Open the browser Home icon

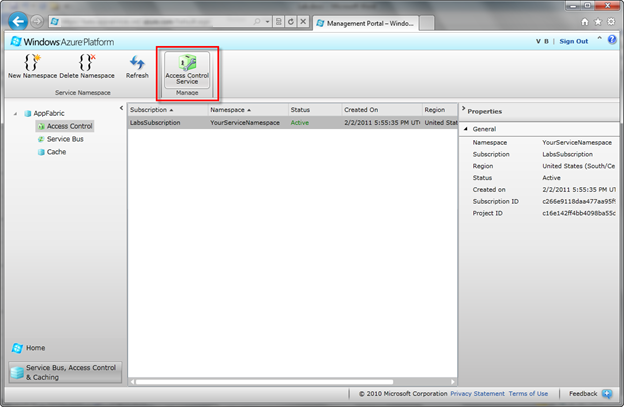point(585,22)
